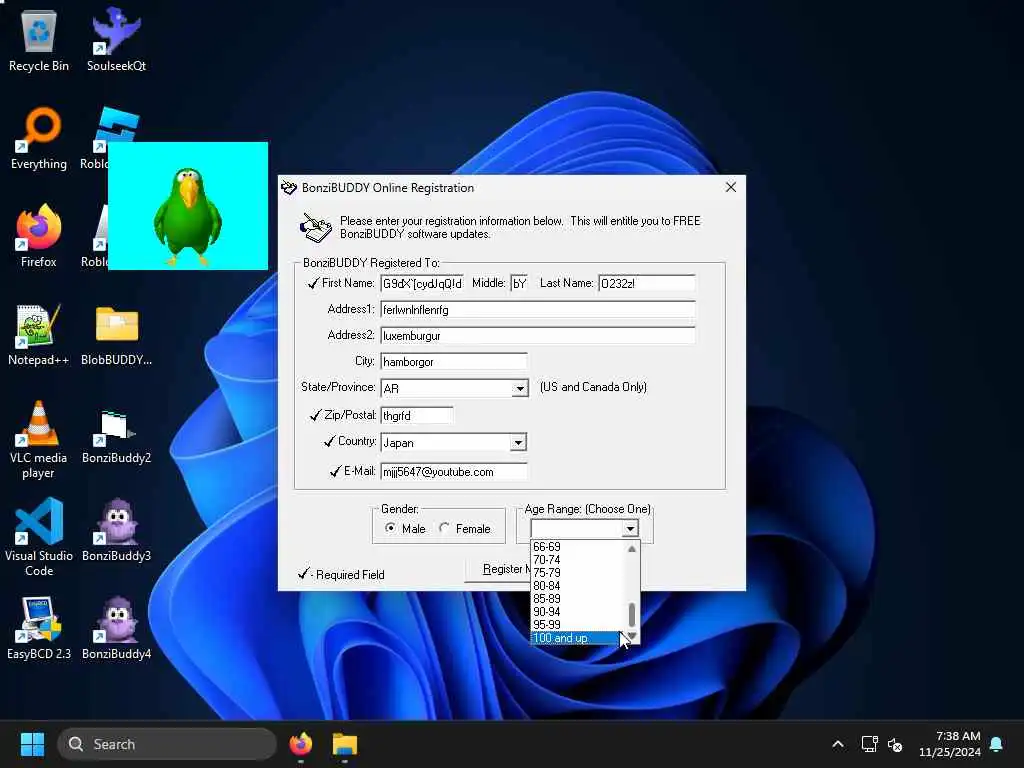Viewport: 1024px width, 768px height.
Task: Open Firefox from the taskbar
Action: [x=300, y=744]
